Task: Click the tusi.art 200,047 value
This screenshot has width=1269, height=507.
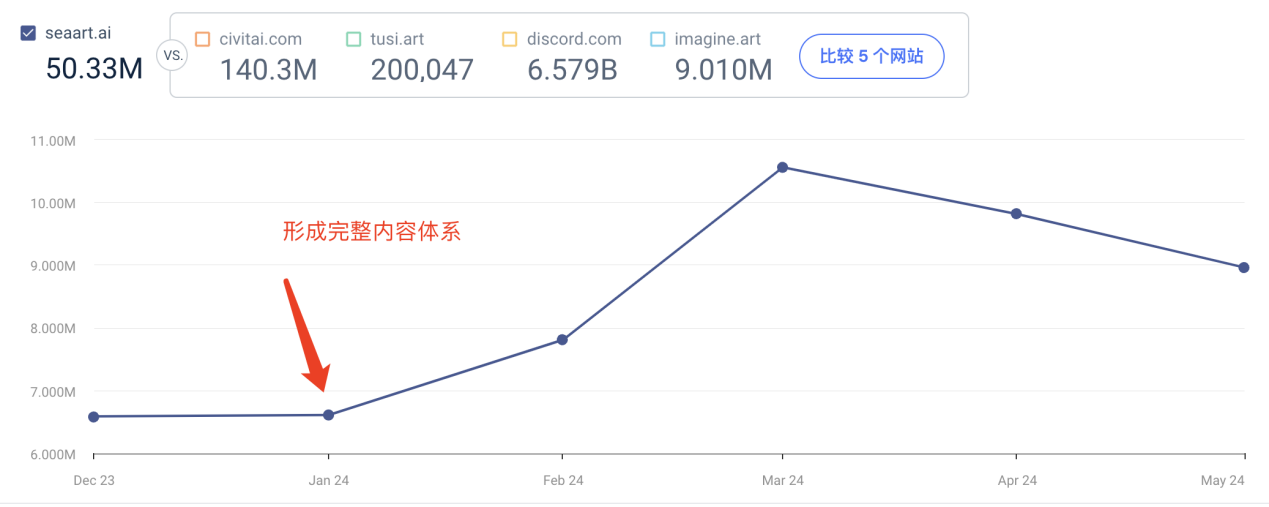Action: pyautogui.click(x=422, y=69)
